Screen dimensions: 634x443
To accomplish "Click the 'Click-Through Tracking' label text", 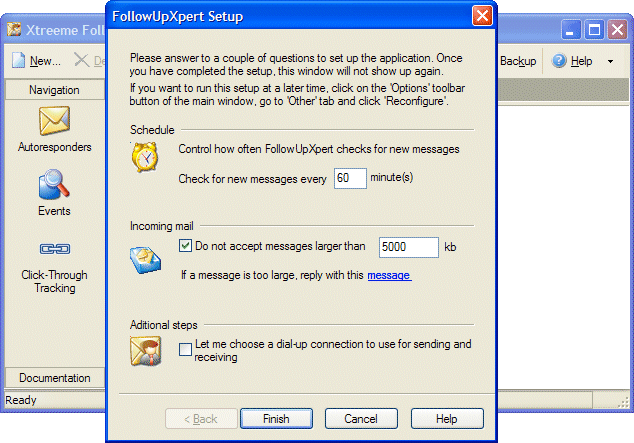I will tap(55, 281).
